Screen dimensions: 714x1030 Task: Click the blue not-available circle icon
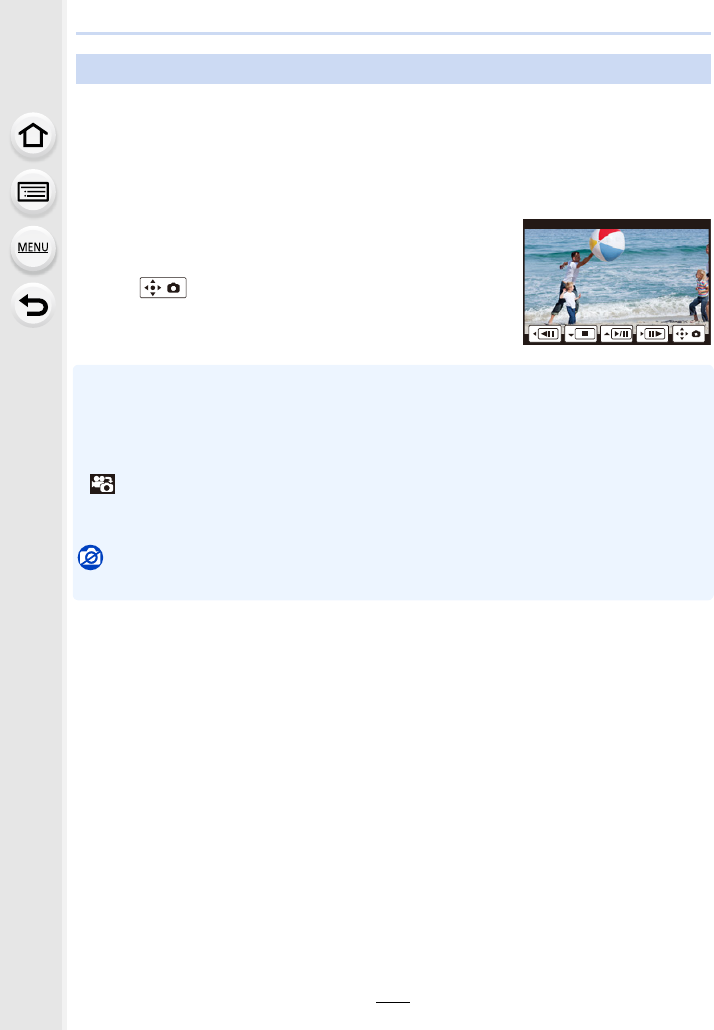click(x=91, y=558)
